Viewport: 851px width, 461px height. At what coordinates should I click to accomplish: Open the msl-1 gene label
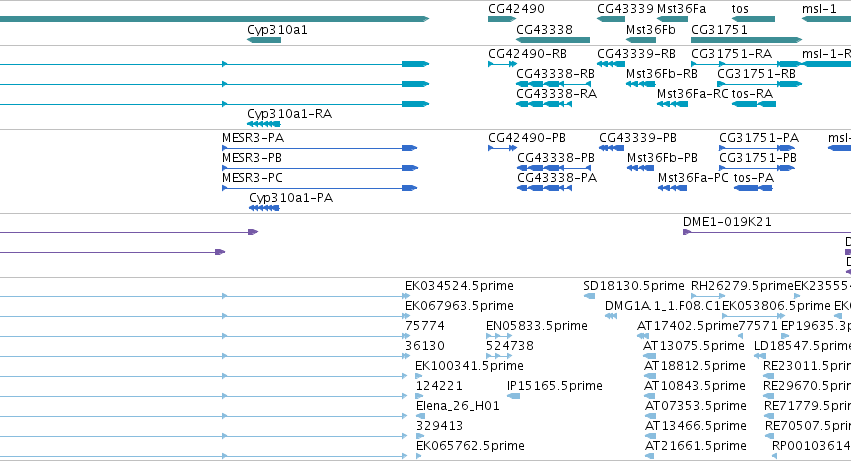(x=820, y=9)
